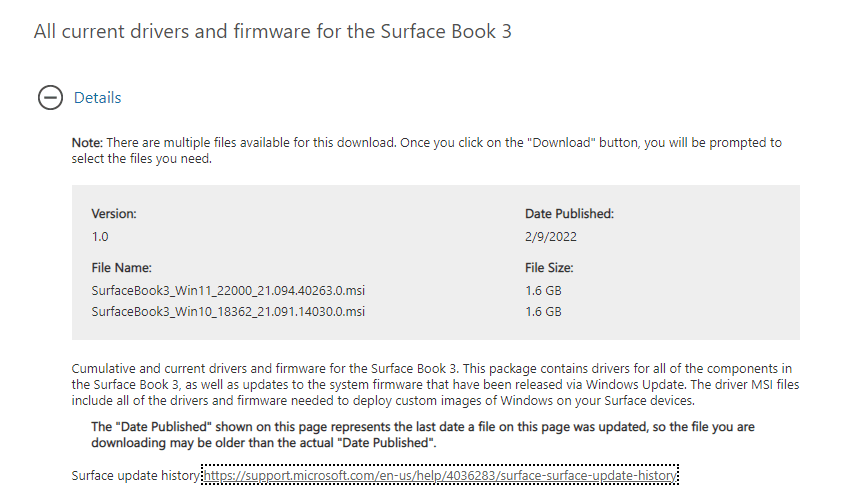Click the Surface Book 3 page heading
This screenshot has width=865, height=494.
click(x=273, y=31)
